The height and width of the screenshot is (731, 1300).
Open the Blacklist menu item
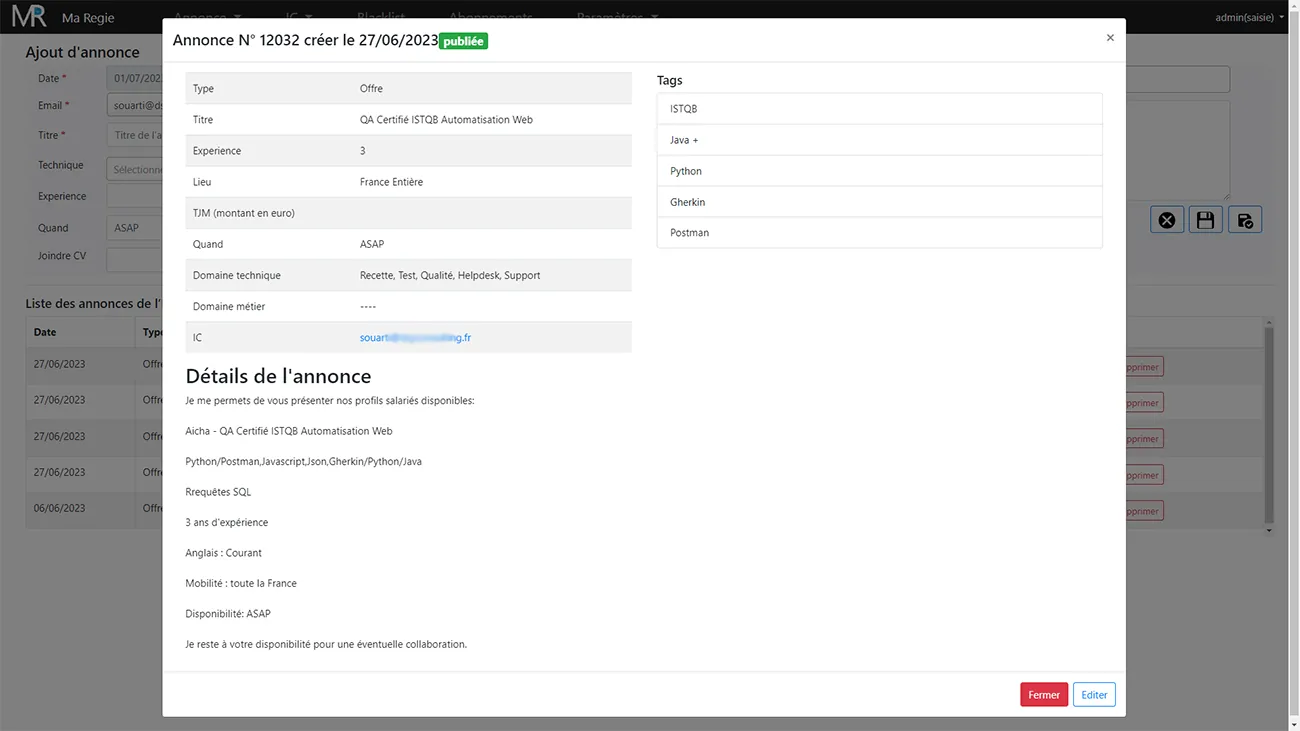(x=380, y=17)
